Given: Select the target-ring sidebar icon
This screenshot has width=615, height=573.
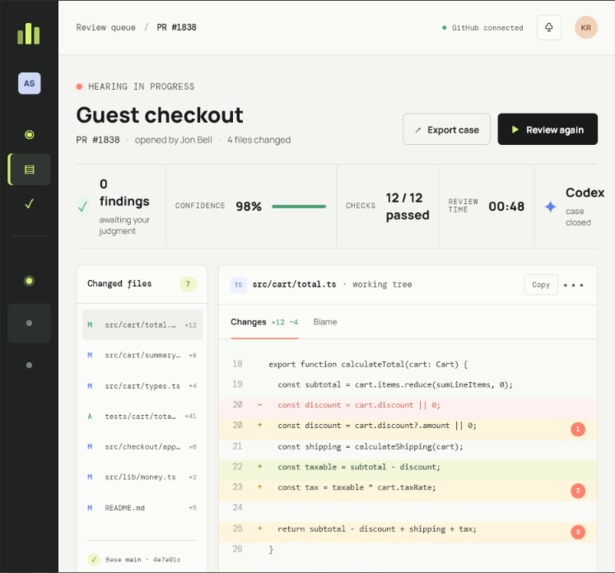Looking at the screenshot, I should tap(29, 135).
